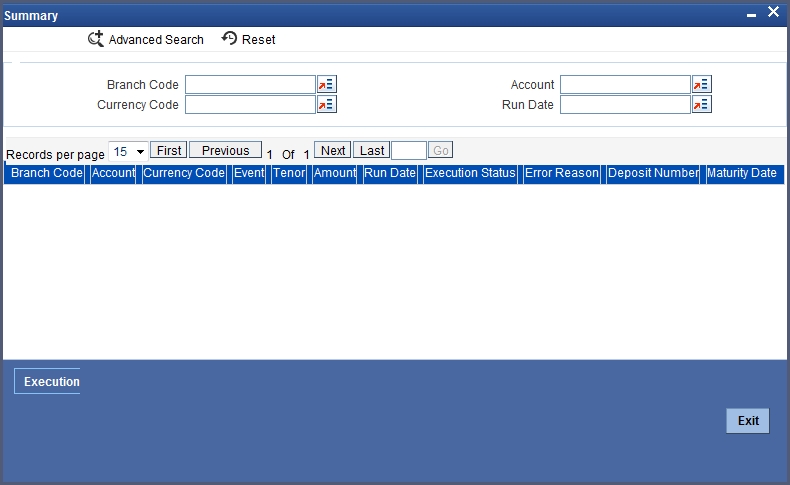Click the Exit button
Image resolution: width=790 pixels, height=485 pixels.
(x=748, y=421)
